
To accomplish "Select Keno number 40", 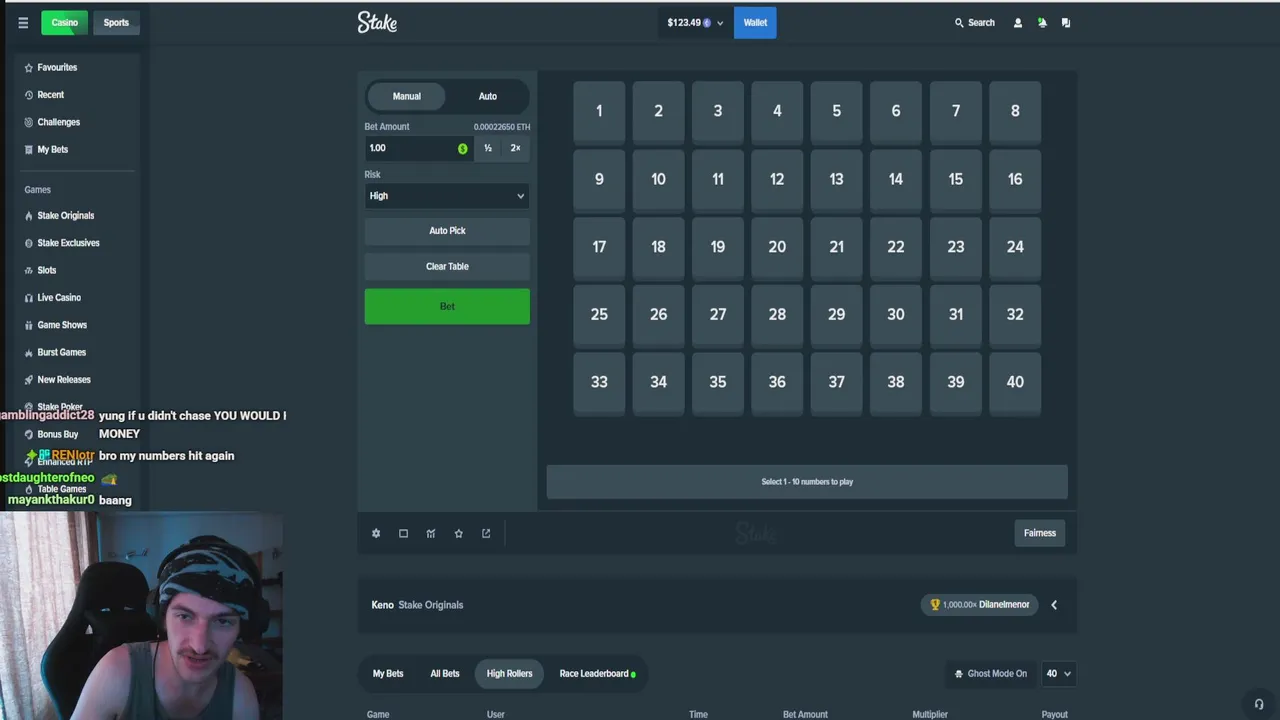I will click(x=1015, y=382).
